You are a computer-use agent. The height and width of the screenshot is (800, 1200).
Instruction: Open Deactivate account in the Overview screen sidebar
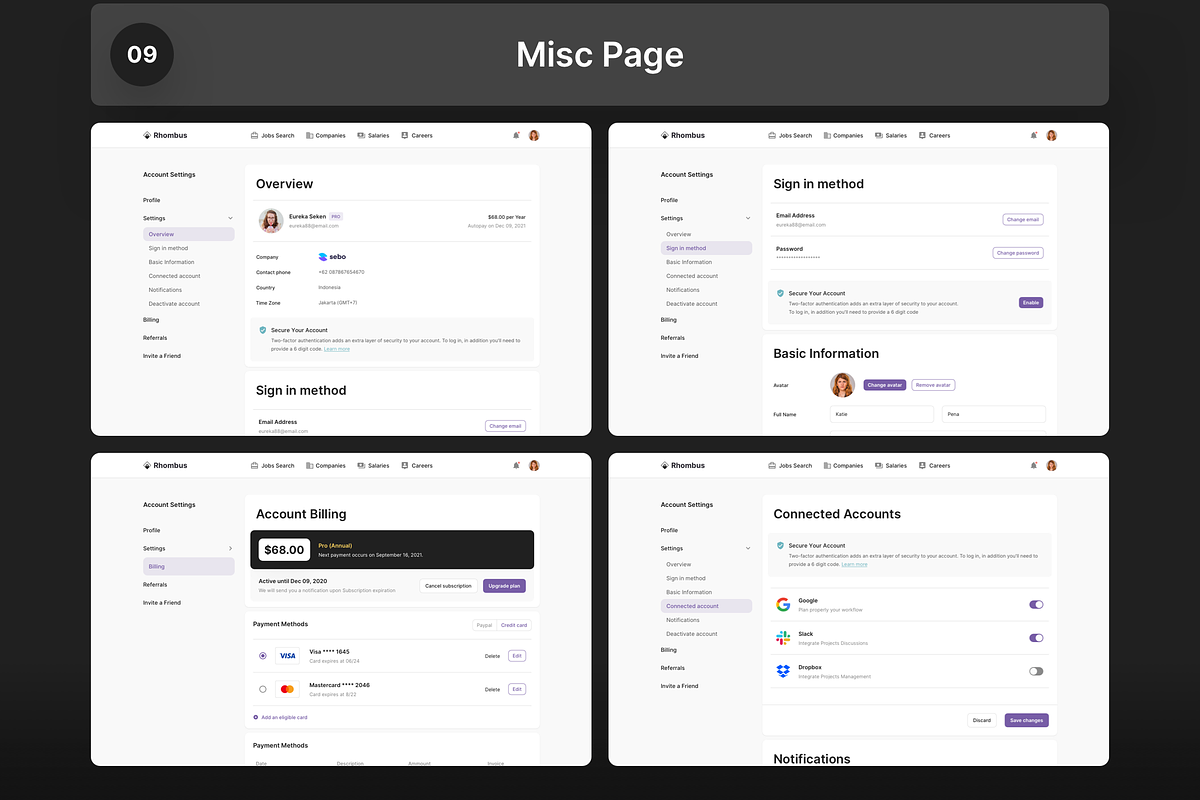[x=174, y=304]
